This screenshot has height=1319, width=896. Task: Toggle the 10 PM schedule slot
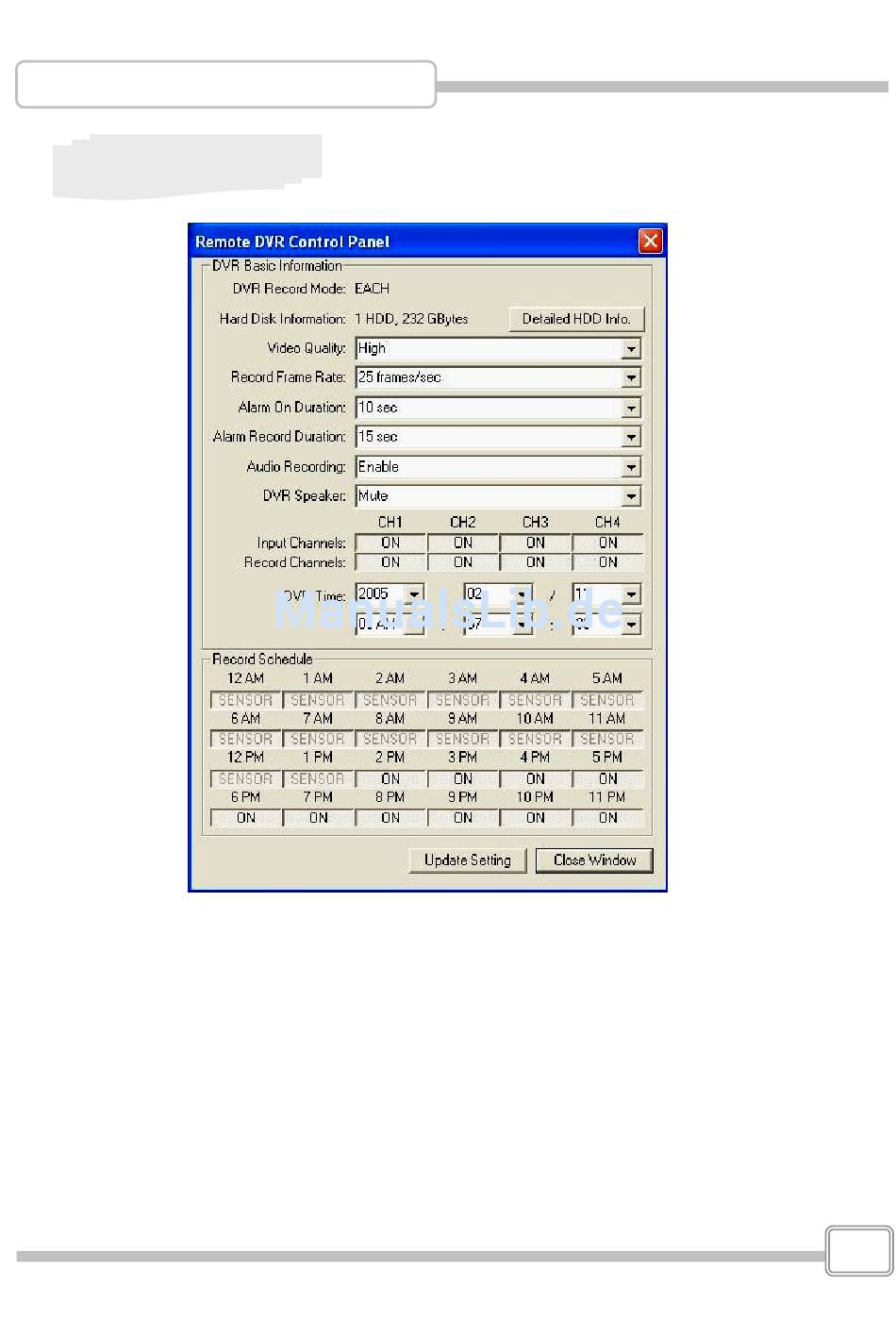(536, 818)
